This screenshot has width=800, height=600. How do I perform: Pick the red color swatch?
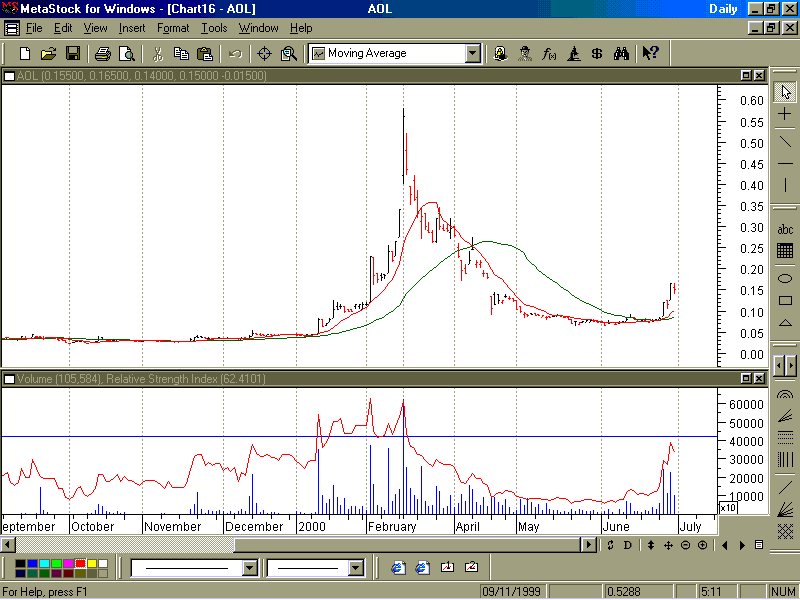tap(80, 563)
